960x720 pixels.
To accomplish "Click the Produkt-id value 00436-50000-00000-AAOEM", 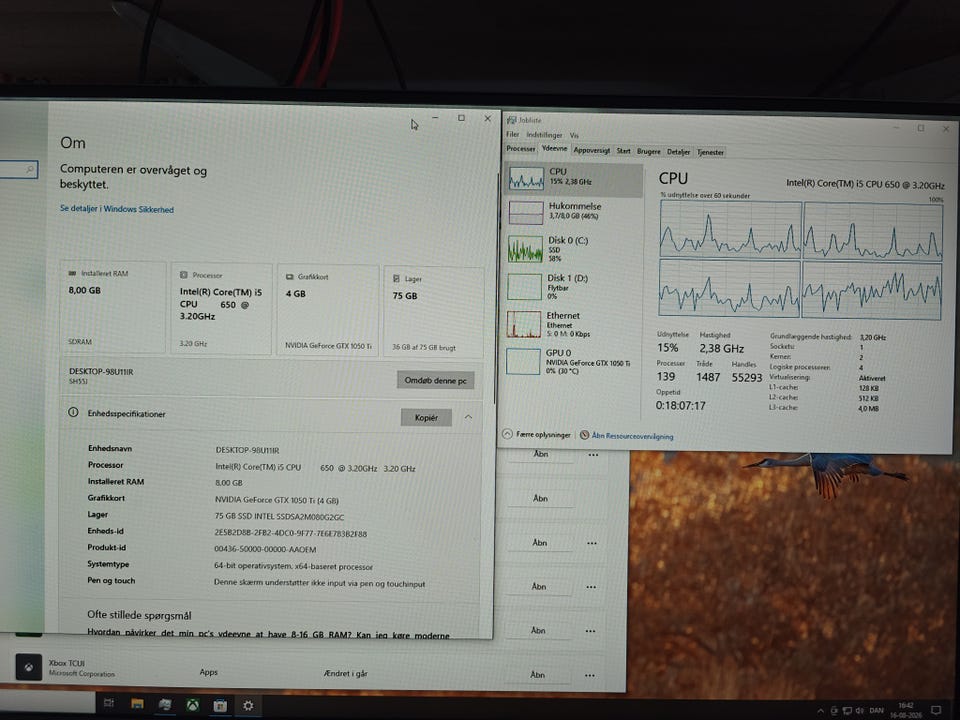I will (265, 549).
